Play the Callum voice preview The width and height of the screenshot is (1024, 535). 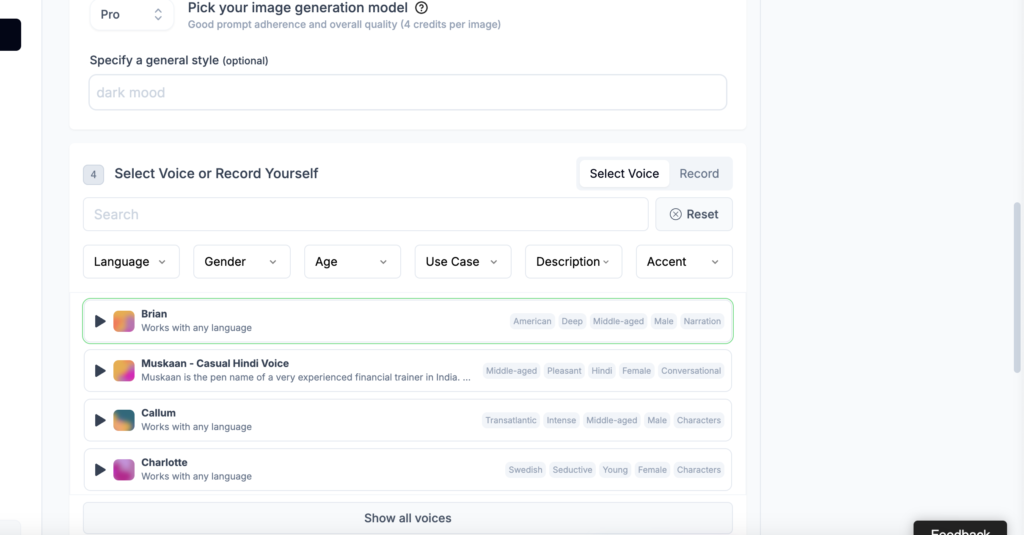coord(100,420)
